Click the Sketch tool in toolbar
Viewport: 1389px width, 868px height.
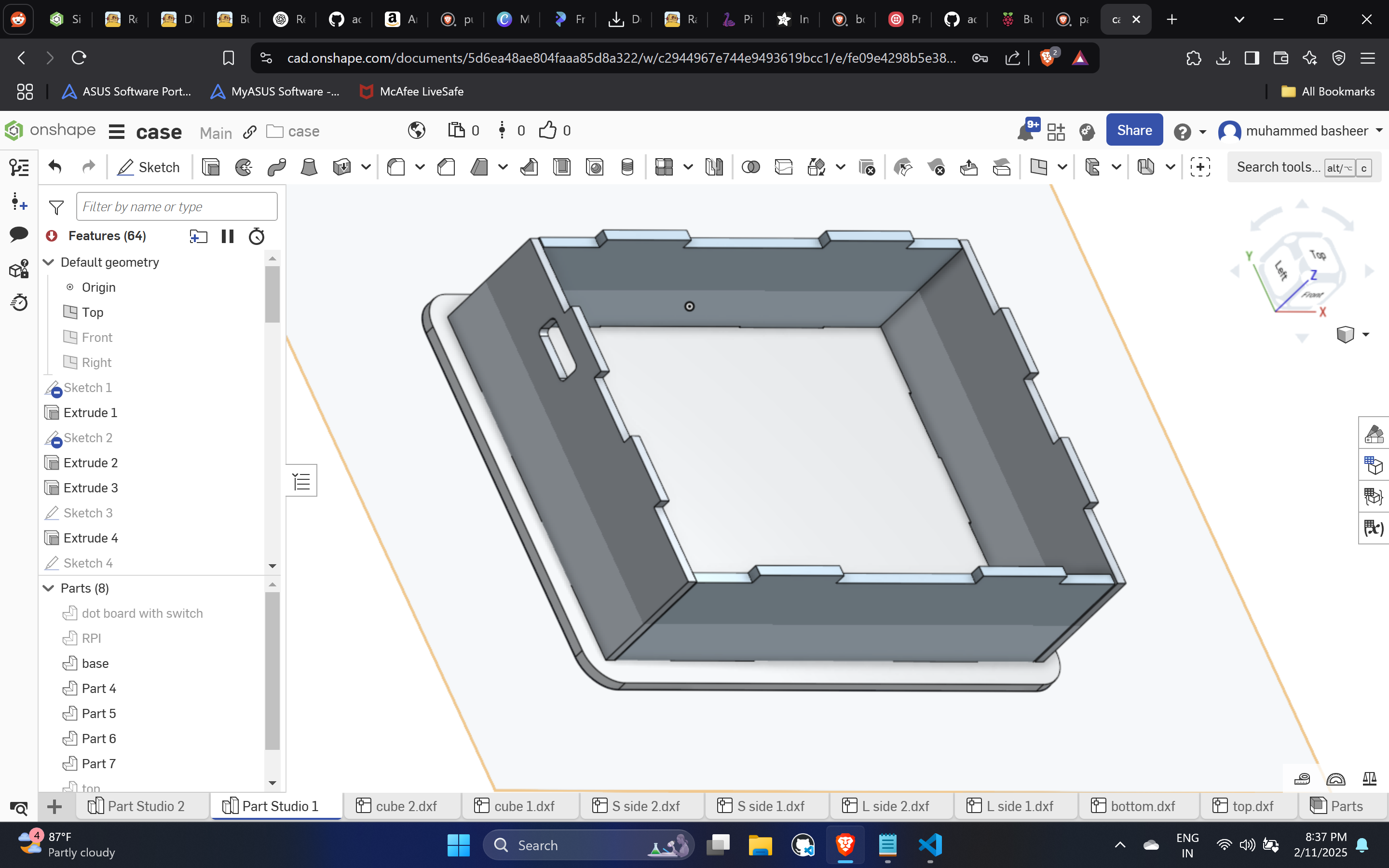pos(148,167)
